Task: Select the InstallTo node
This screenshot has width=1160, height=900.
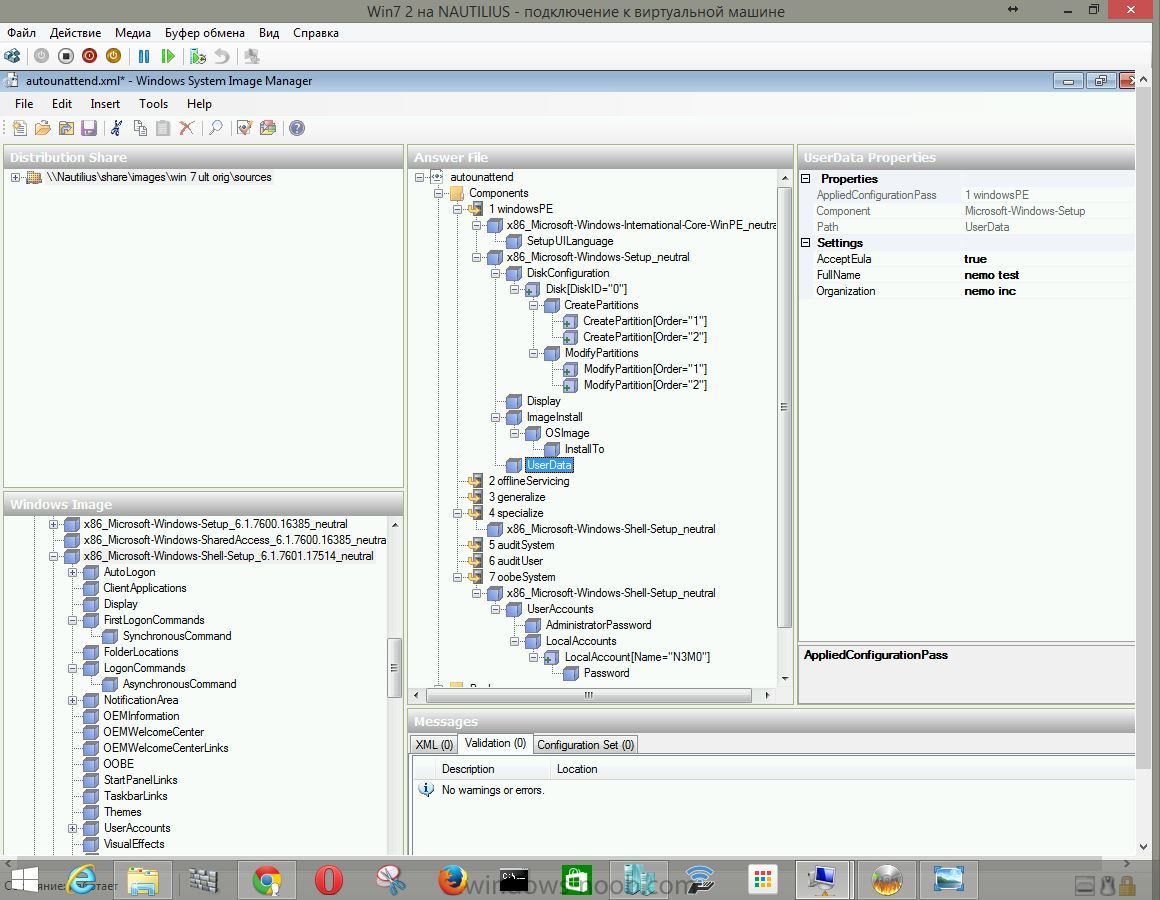Action: [584, 449]
